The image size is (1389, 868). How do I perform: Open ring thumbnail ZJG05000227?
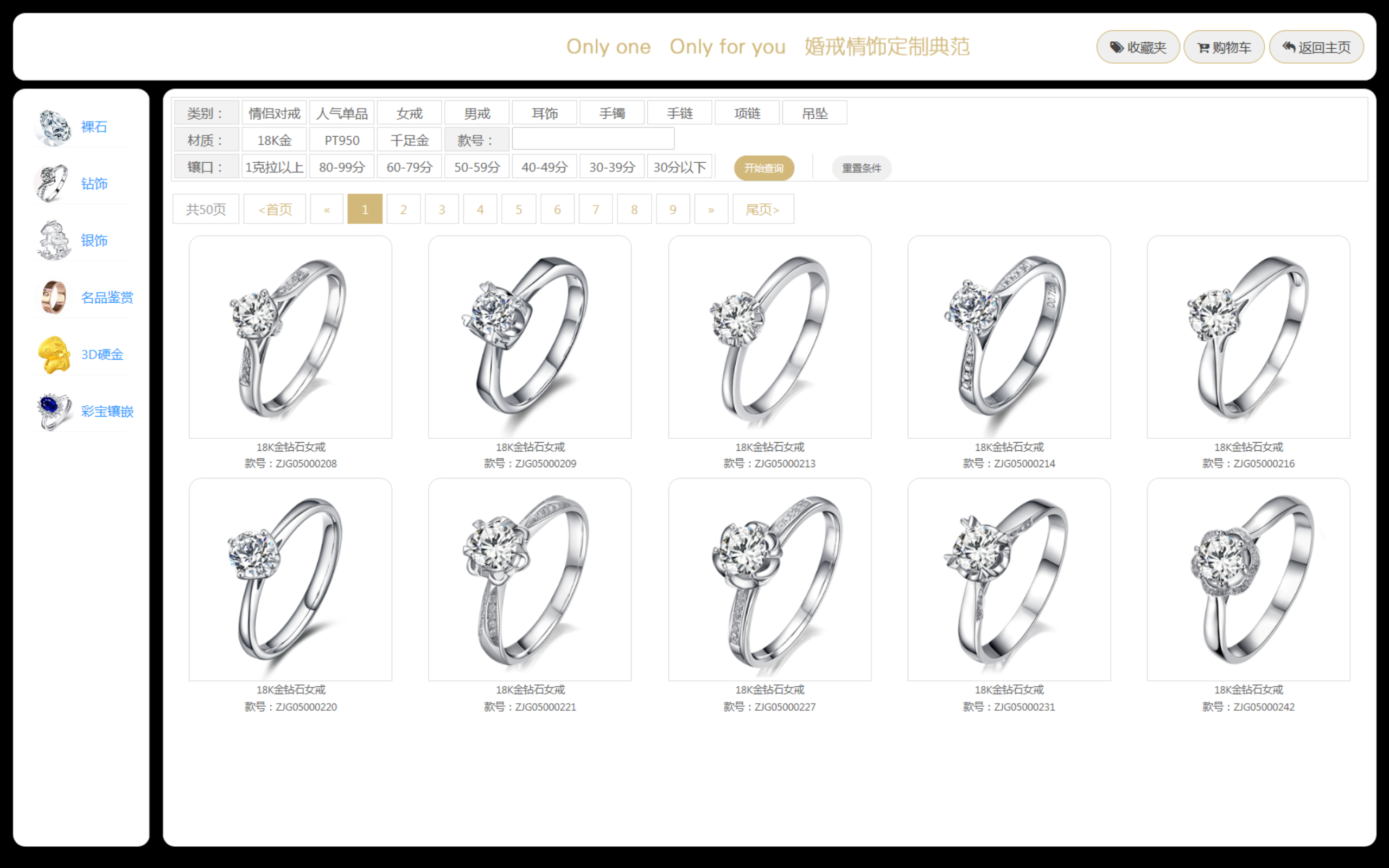[x=770, y=580]
